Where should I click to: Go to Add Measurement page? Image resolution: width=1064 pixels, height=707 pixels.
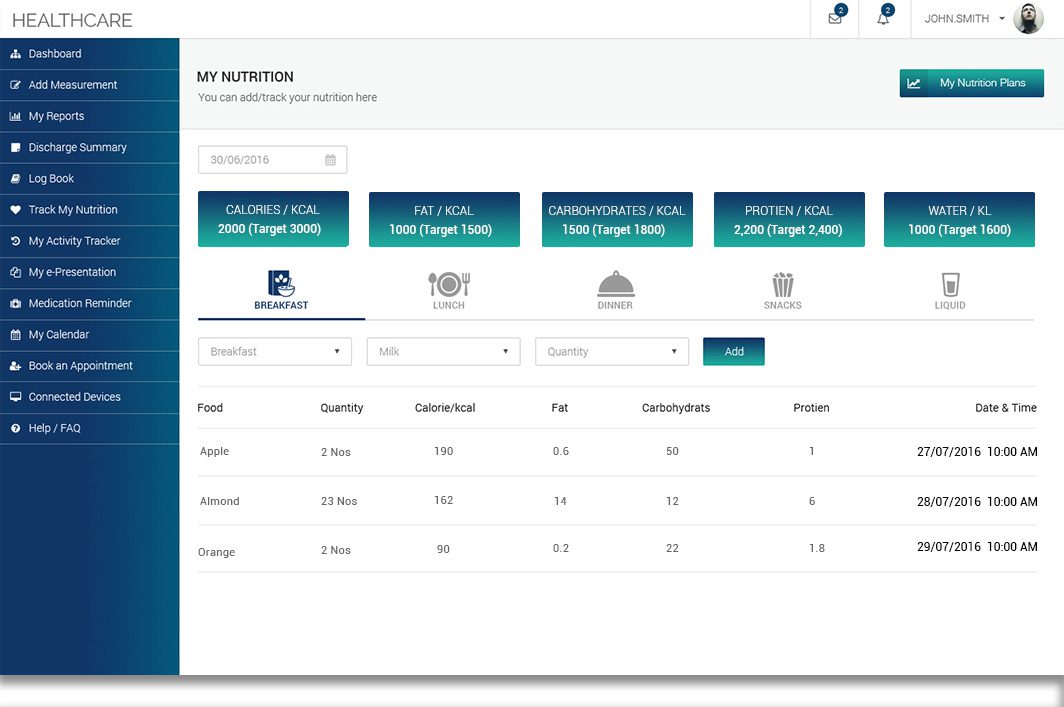(90, 85)
